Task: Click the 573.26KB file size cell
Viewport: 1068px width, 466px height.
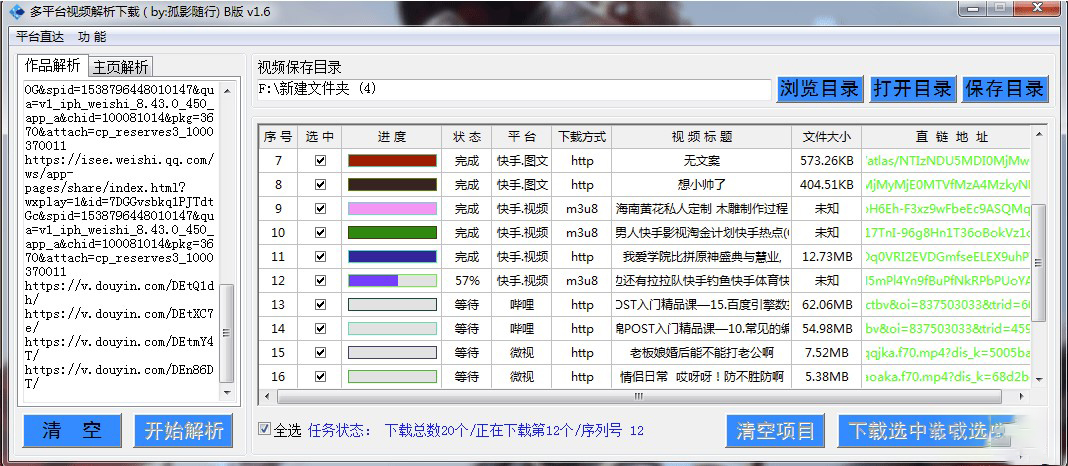Action: [x=826, y=161]
